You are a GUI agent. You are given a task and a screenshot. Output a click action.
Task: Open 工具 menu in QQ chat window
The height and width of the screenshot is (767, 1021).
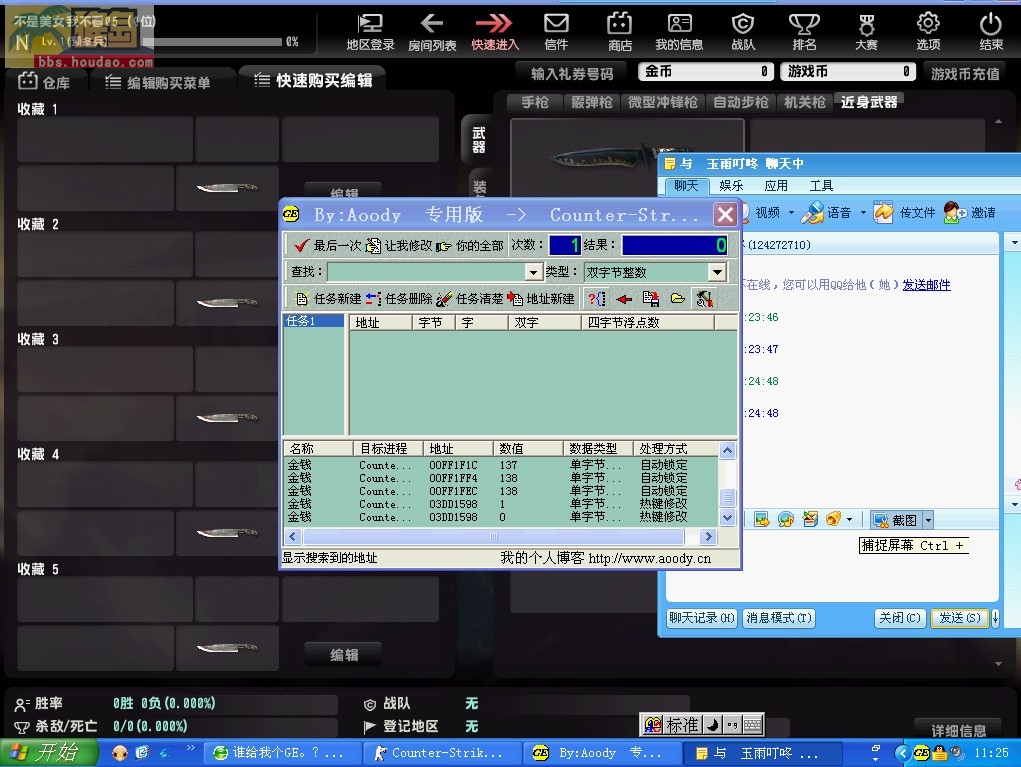pyautogui.click(x=821, y=186)
